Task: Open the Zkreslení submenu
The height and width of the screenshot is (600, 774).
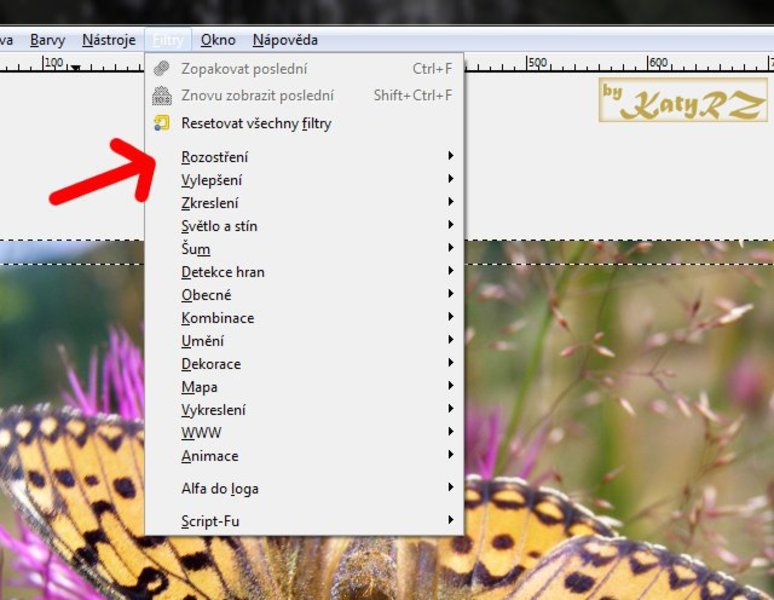Action: tap(304, 203)
